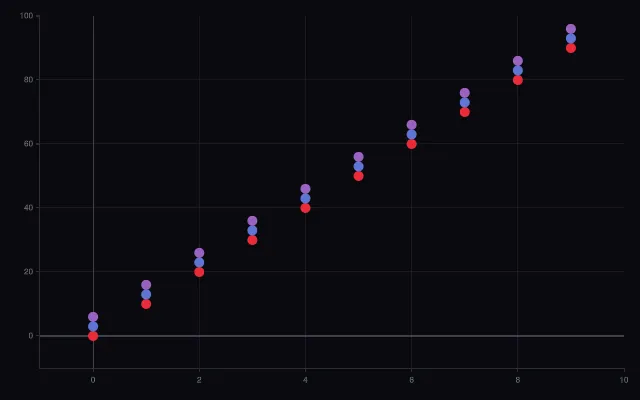Choose the purple point at x=5
640x400 pixels.
(x=358, y=157)
